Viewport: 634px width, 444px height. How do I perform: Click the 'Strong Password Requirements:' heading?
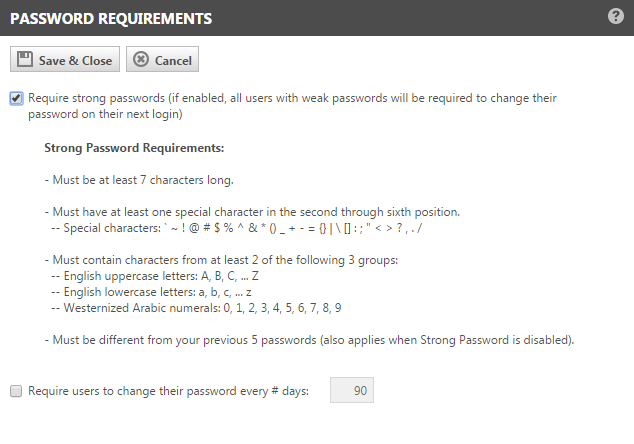tap(134, 149)
